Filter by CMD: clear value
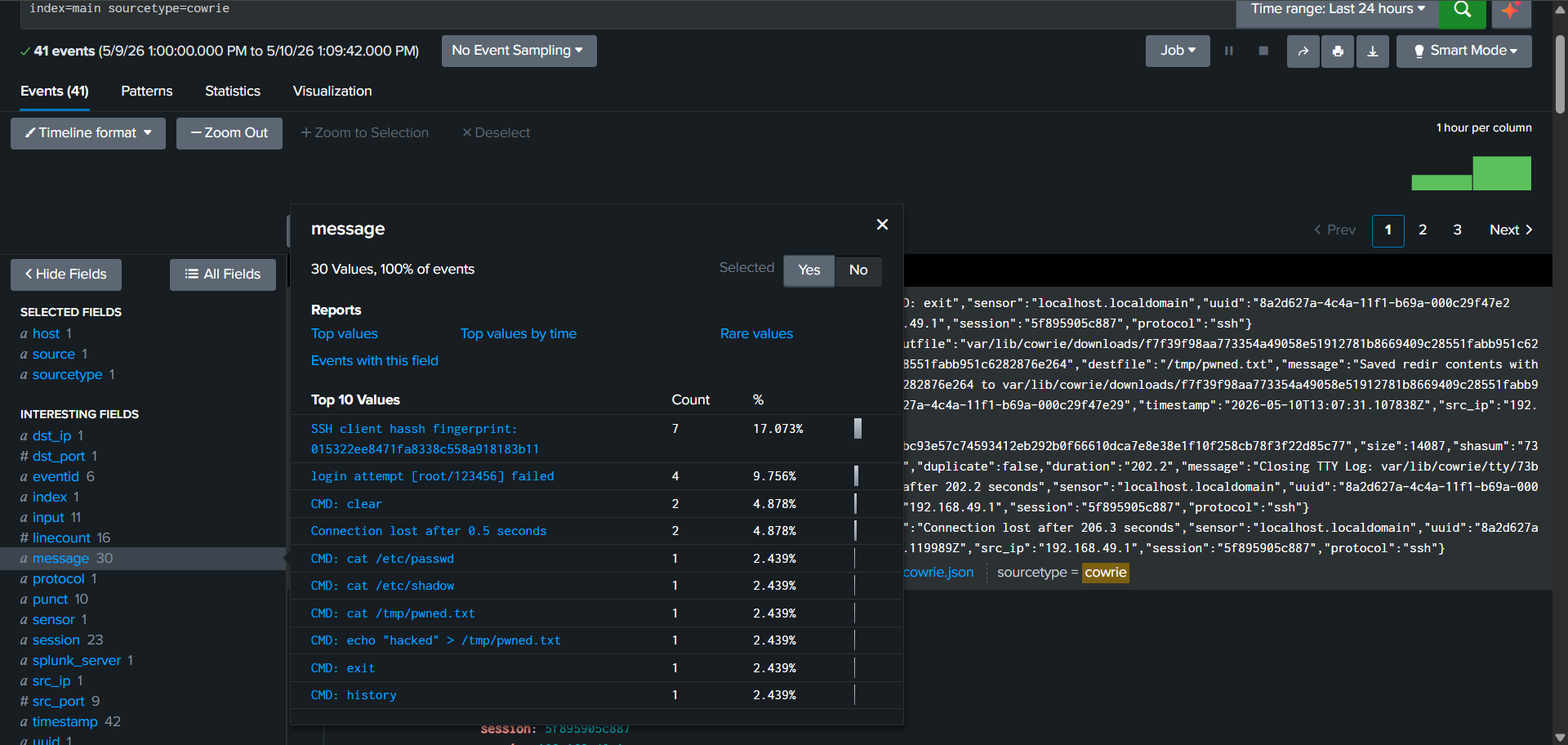The height and width of the screenshot is (745, 1568). (x=346, y=504)
